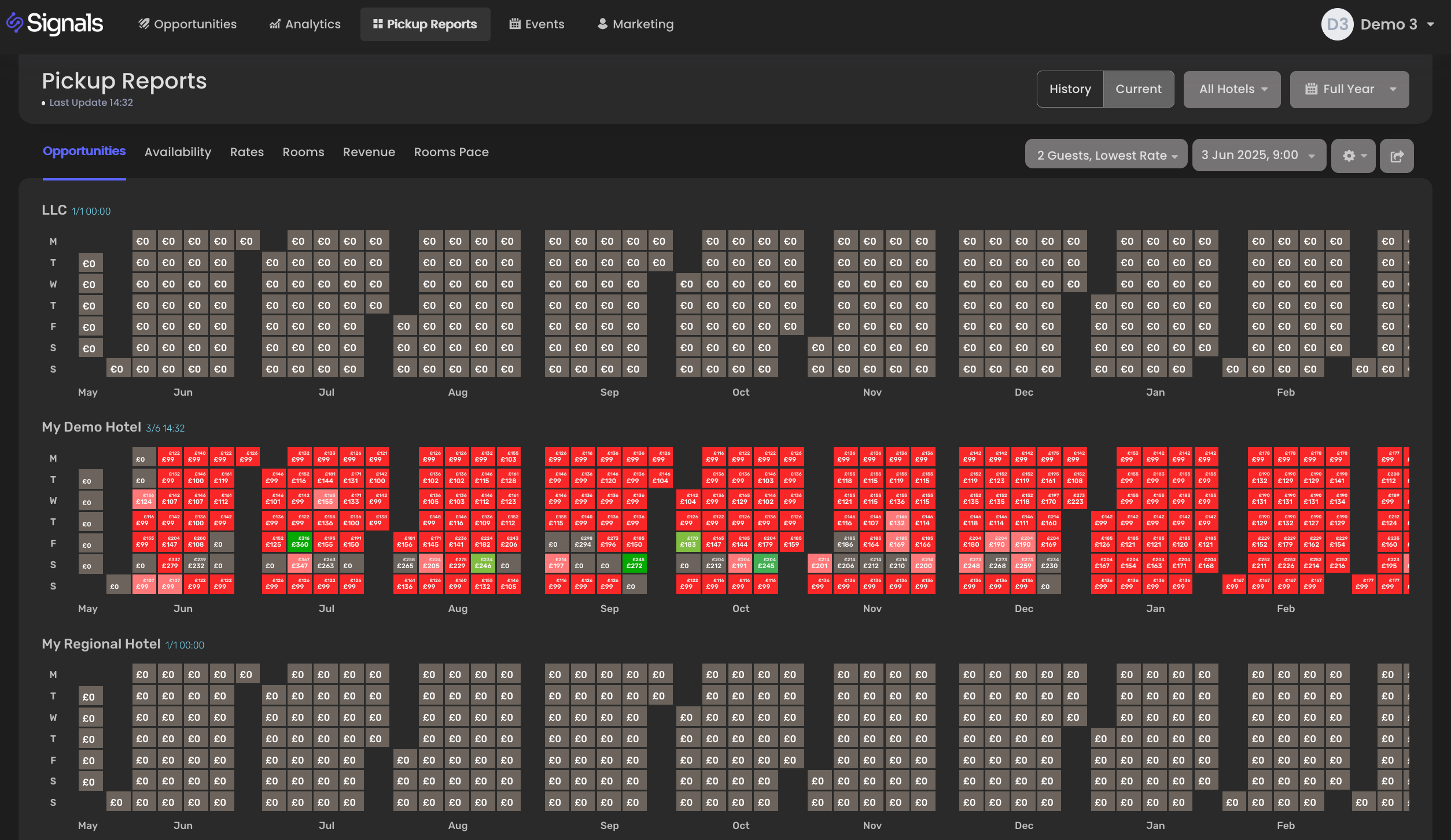This screenshot has width=1451, height=840.
Task: Switch to the Rooms Pace tab
Action: (451, 152)
